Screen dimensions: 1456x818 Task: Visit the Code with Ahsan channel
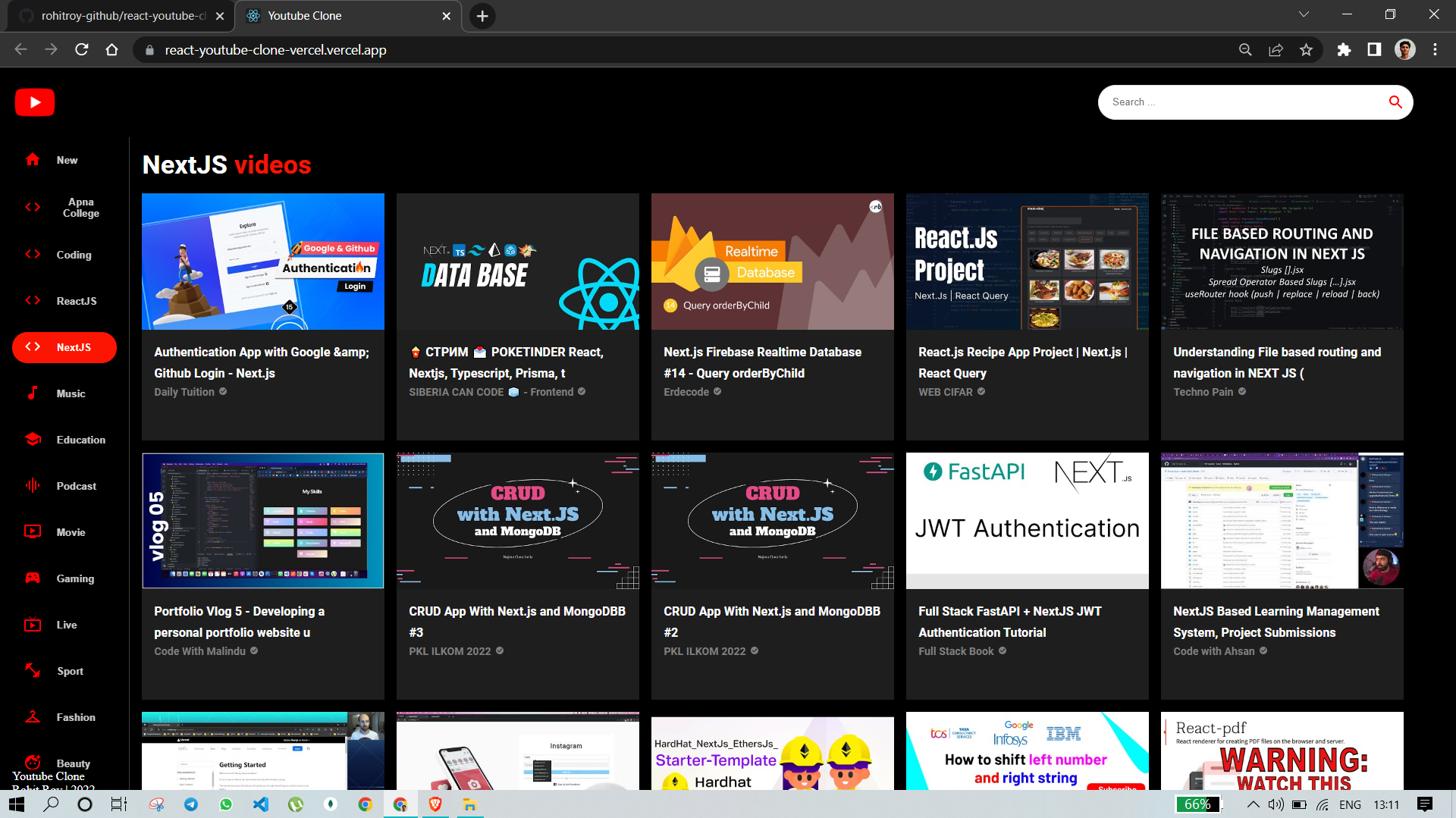pos(1214,651)
